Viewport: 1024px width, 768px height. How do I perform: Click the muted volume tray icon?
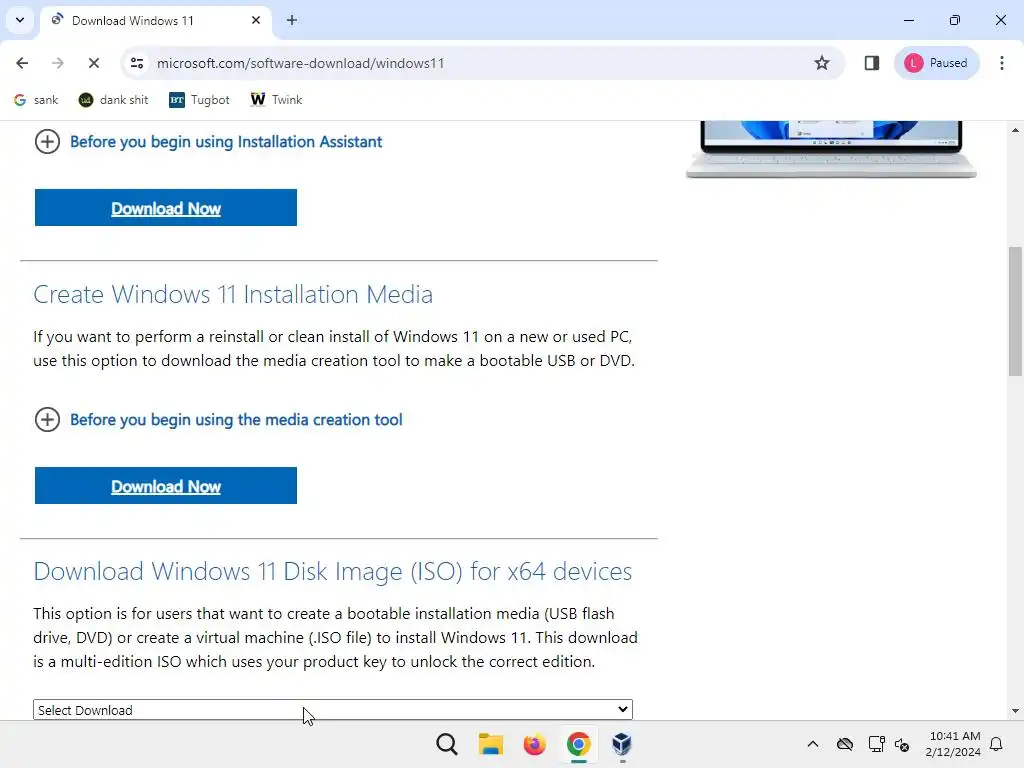point(902,744)
